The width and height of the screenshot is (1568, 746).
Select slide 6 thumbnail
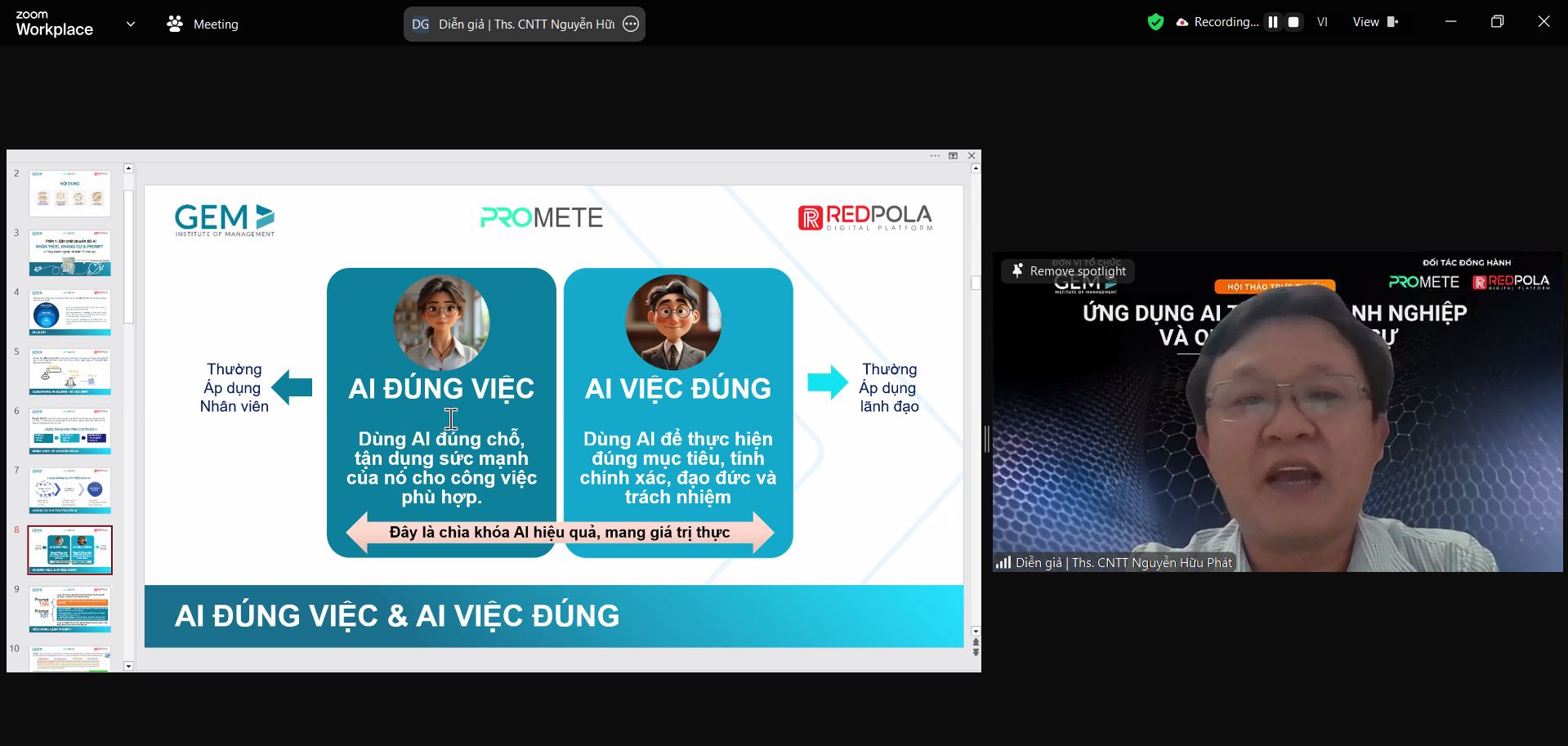click(69, 431)
